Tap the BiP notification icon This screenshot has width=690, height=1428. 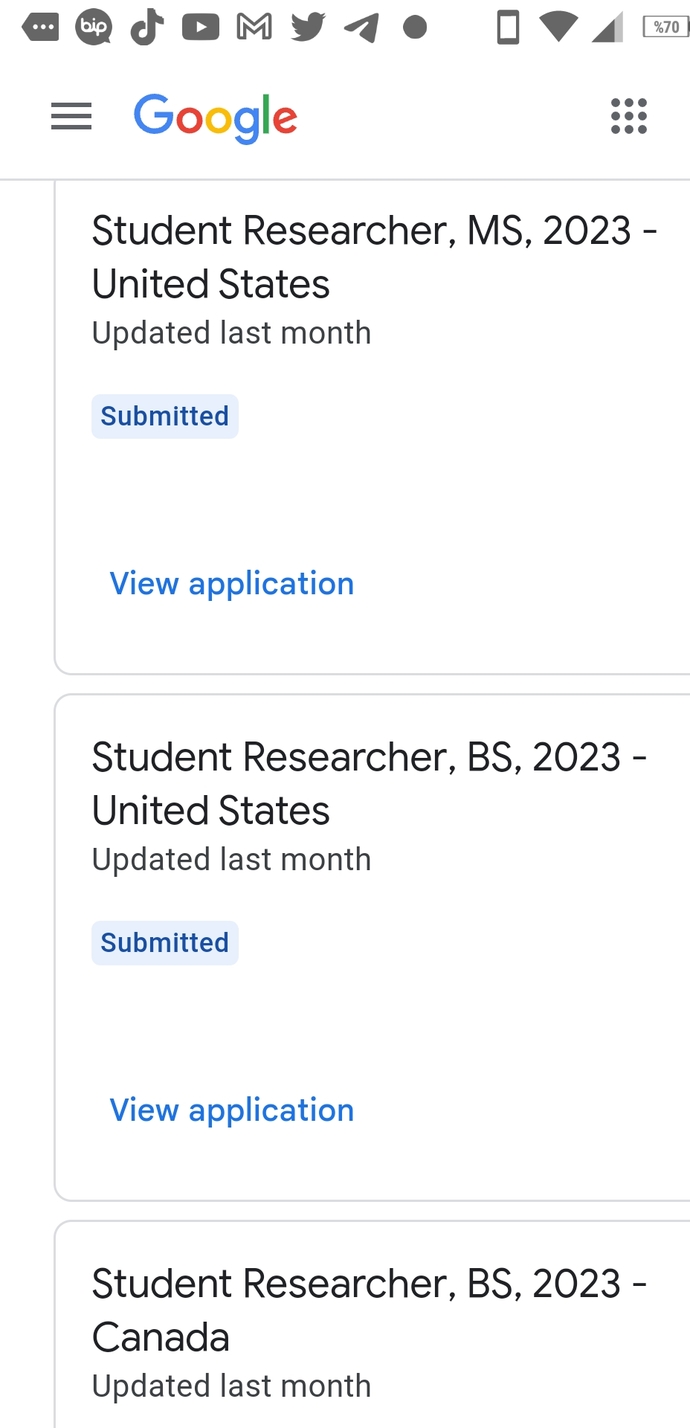(x=94, y=27)
